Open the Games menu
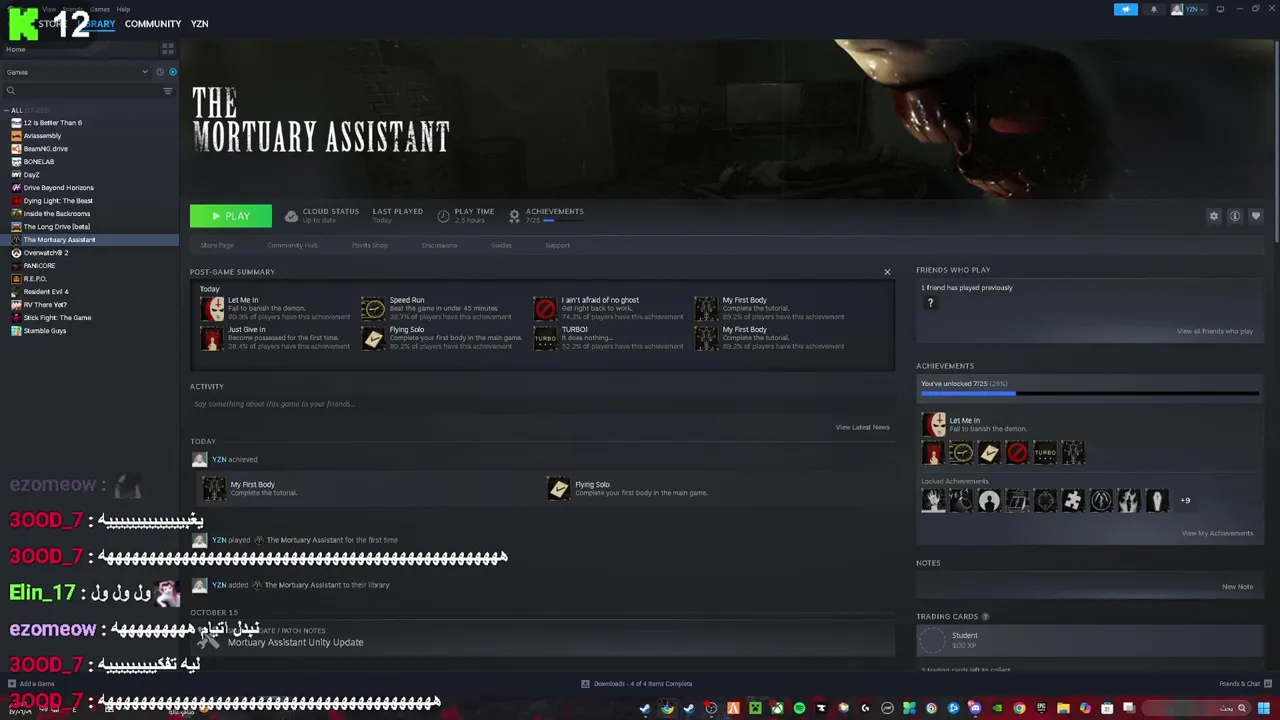This screenshot has height=720, width=1280. (100, 9)
